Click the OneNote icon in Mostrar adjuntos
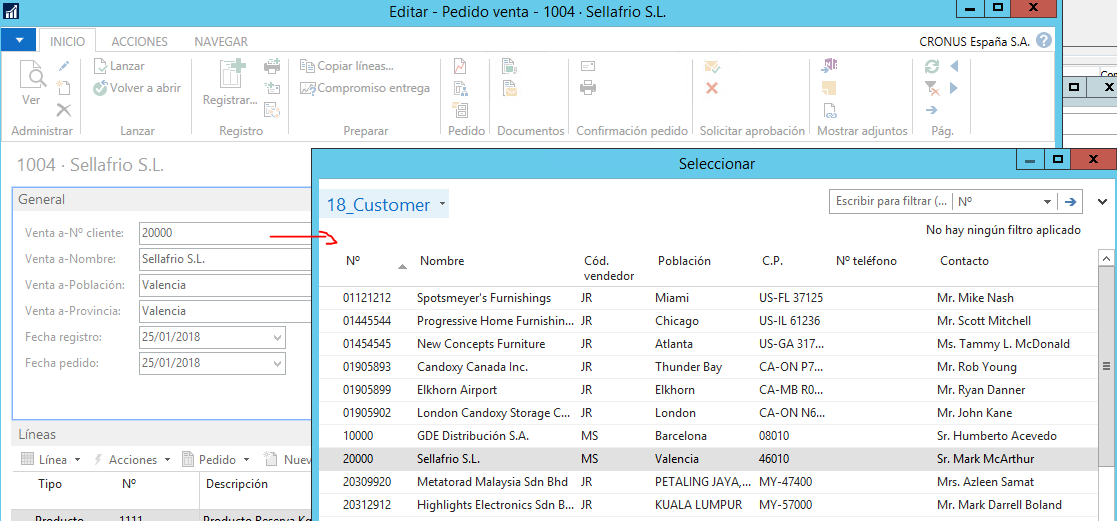The width and height of the screenshot is (1117, 521). point(828,67)
